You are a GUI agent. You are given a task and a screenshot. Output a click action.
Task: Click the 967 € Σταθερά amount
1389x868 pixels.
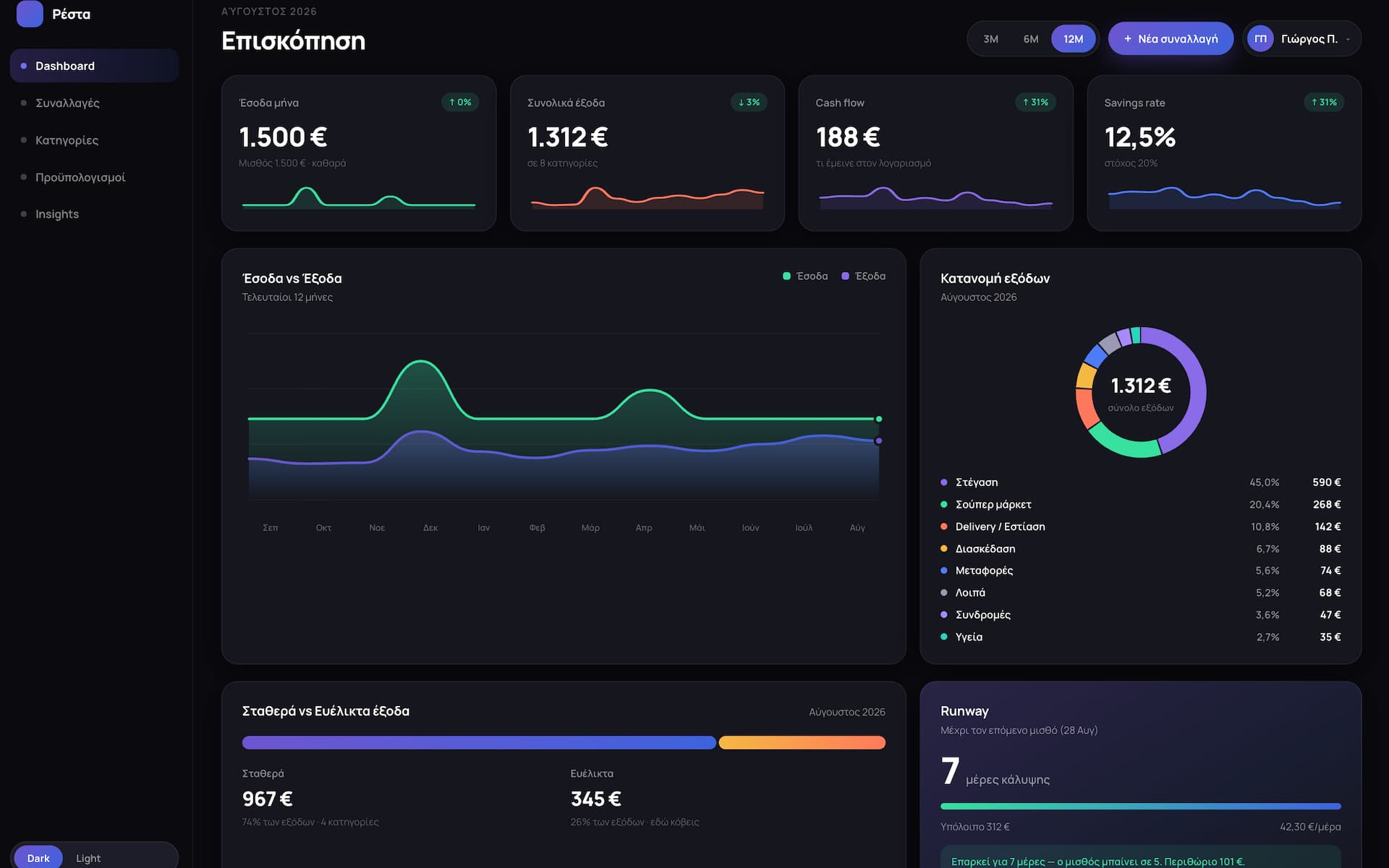[x=267, y=799]
